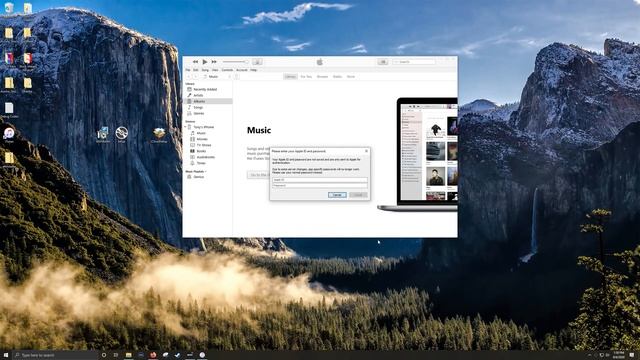Click the Play button in iTunes

point(204,62)
